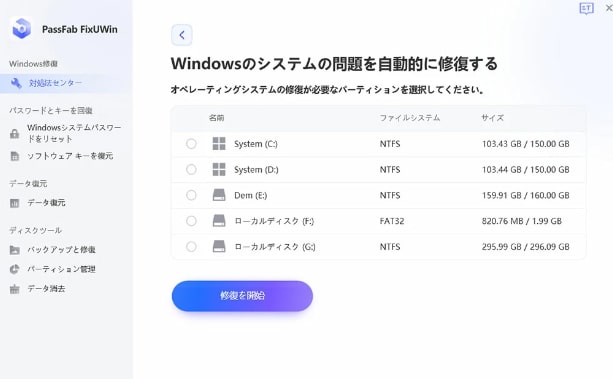Click the データ復元 icon in sidebar

pos(14,203)
